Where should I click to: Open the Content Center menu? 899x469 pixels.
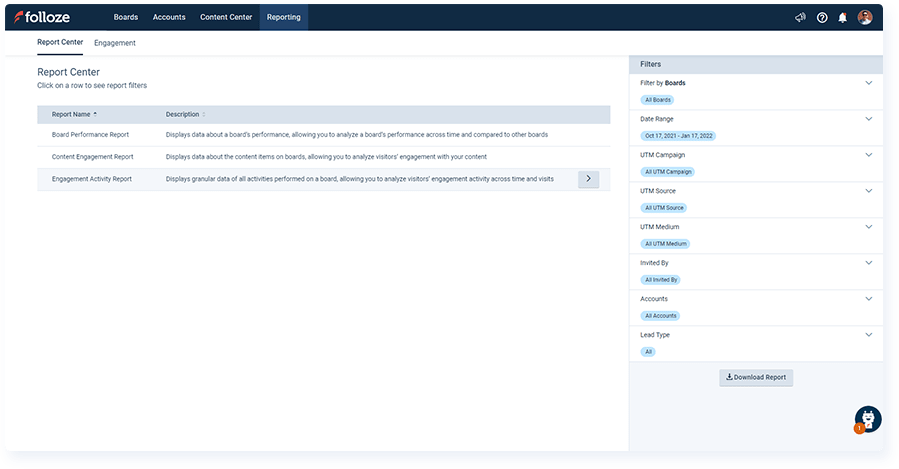click(226, 17)
